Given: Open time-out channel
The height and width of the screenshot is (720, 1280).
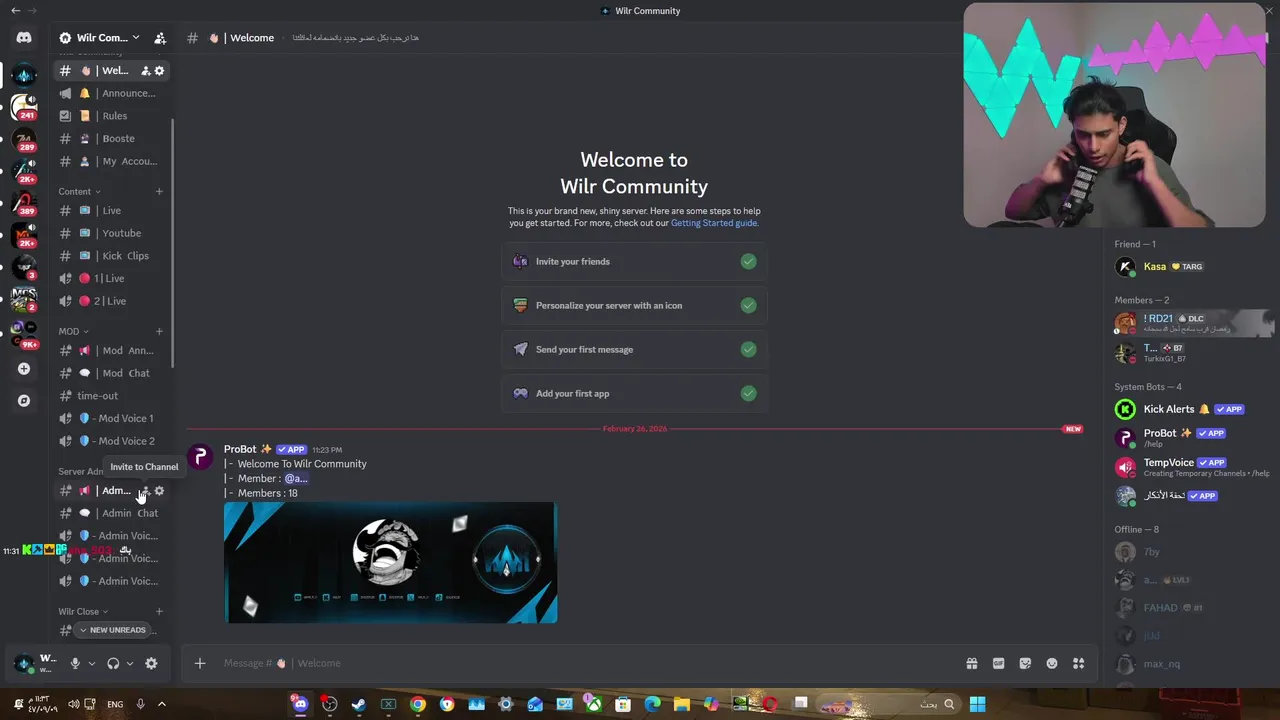Looking at the screenshot, I should (112, 396).
